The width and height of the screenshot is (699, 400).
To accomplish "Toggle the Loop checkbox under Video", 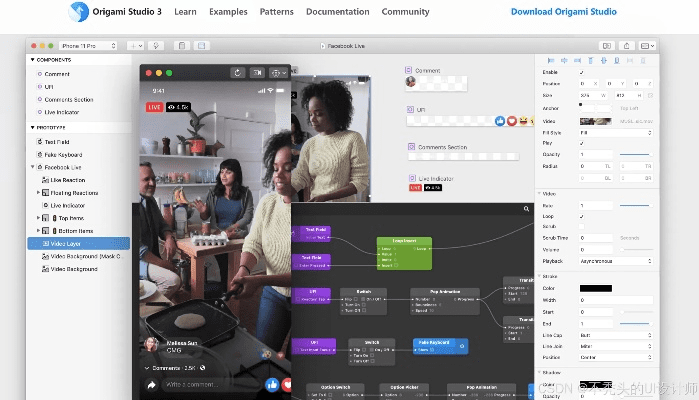I will point(582,216).
